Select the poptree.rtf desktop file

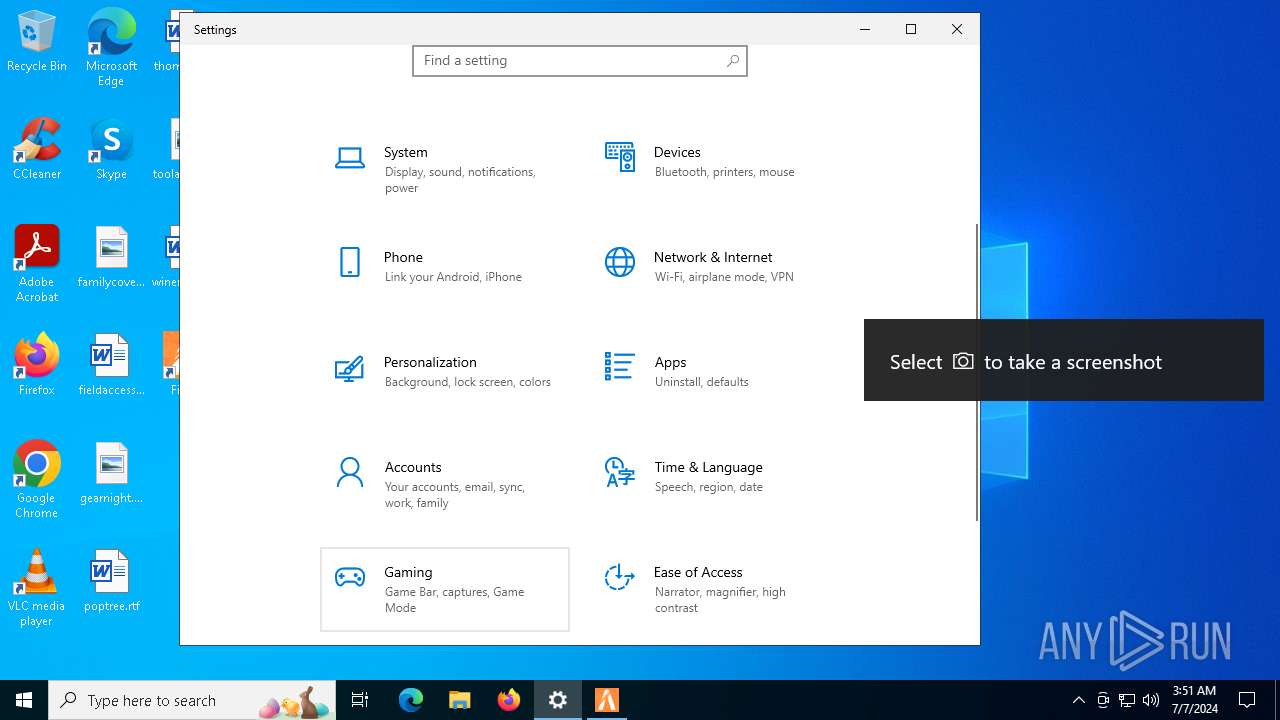(111, 580)
